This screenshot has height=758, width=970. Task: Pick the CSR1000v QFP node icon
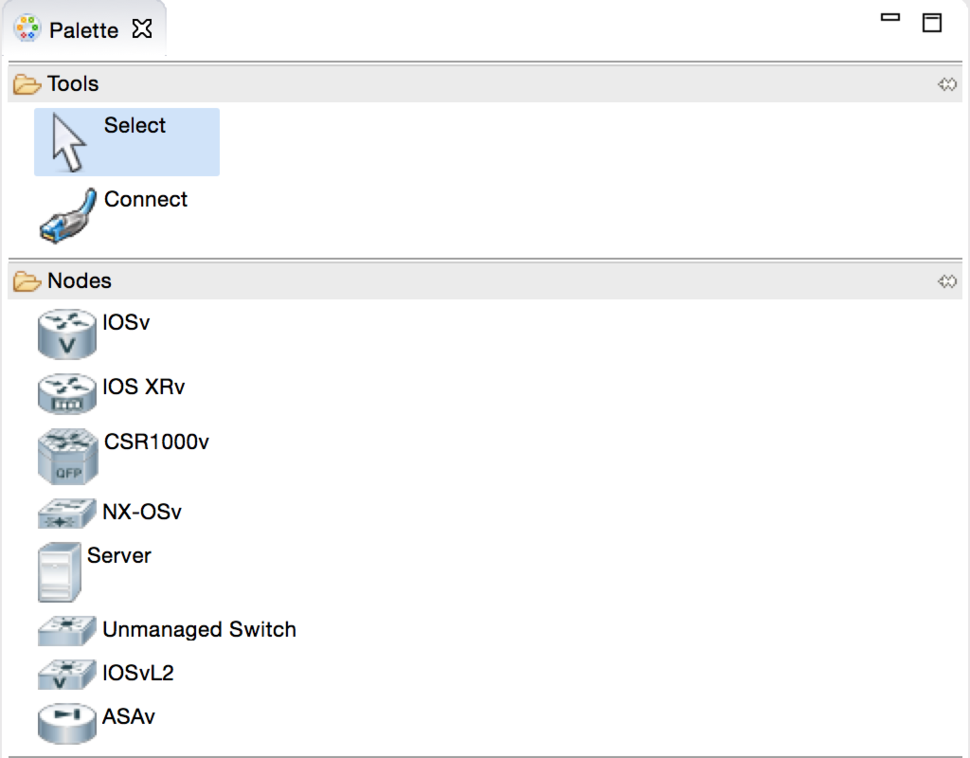(x=67, y=457)
